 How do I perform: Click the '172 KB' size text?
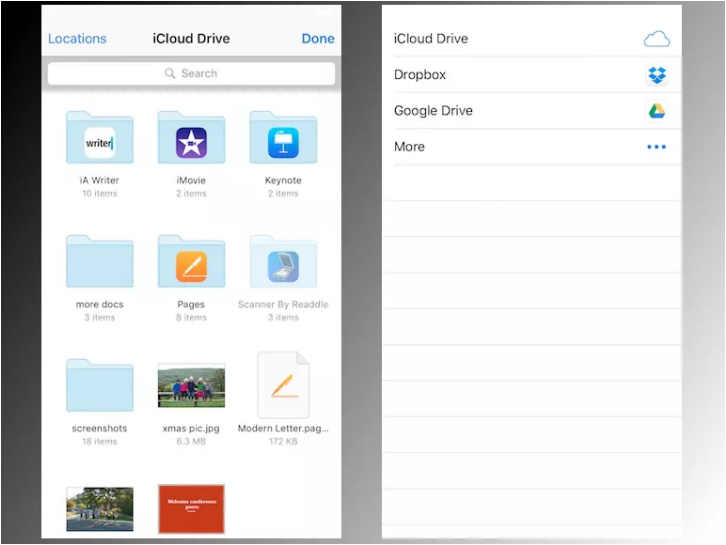pos(283,442)
